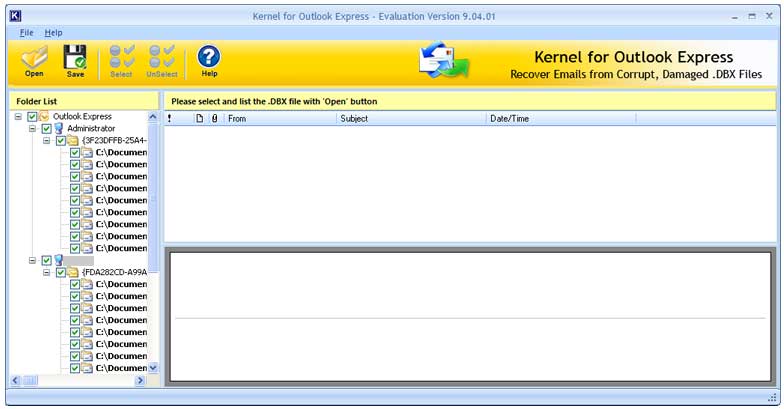Screen dimensions: 784x409
Task: Toggle checkbox of the unnamed second identity
Action: (x=46, y=260)
